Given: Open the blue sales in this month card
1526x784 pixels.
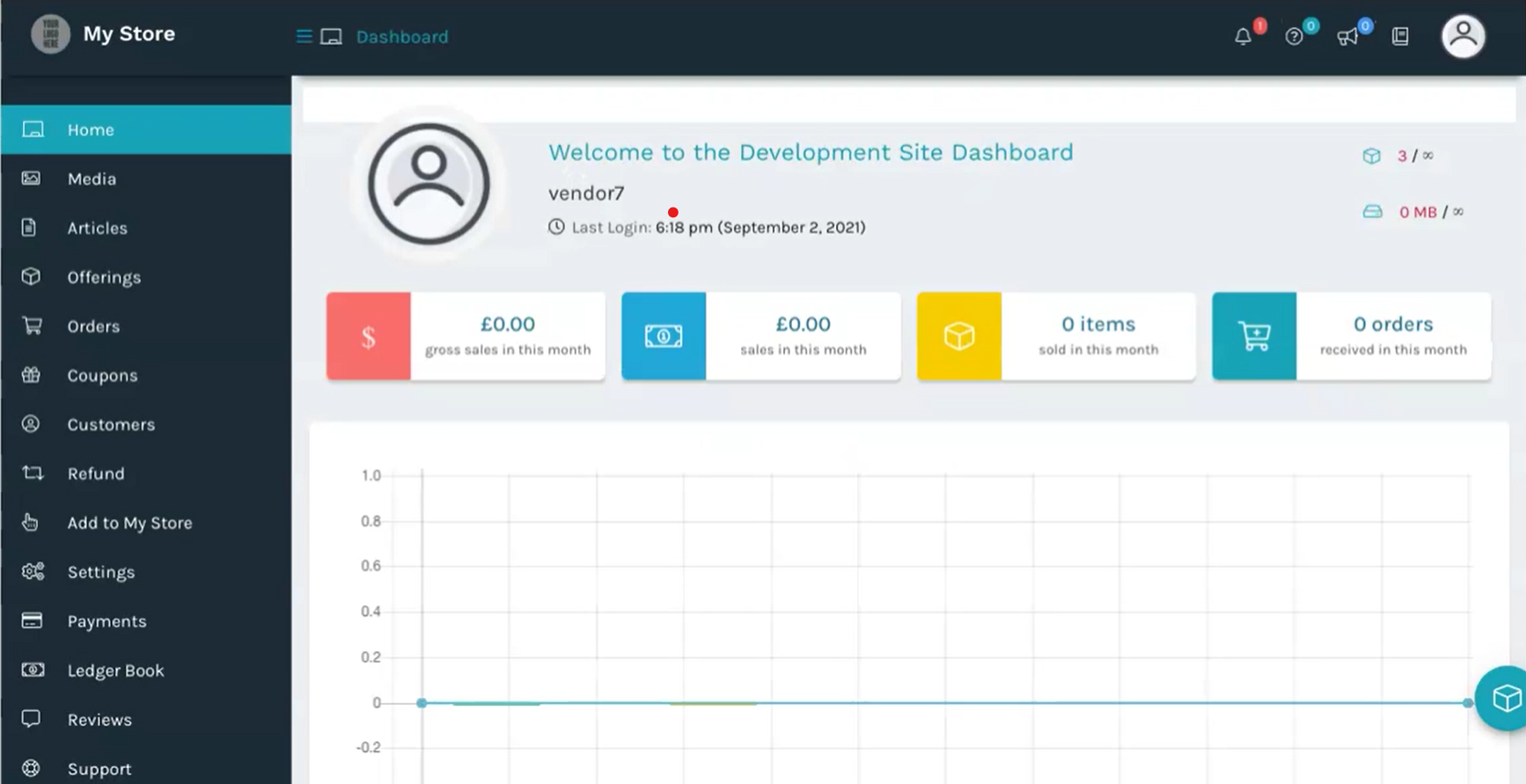Looking at the screenshot, I should (761, 336).
